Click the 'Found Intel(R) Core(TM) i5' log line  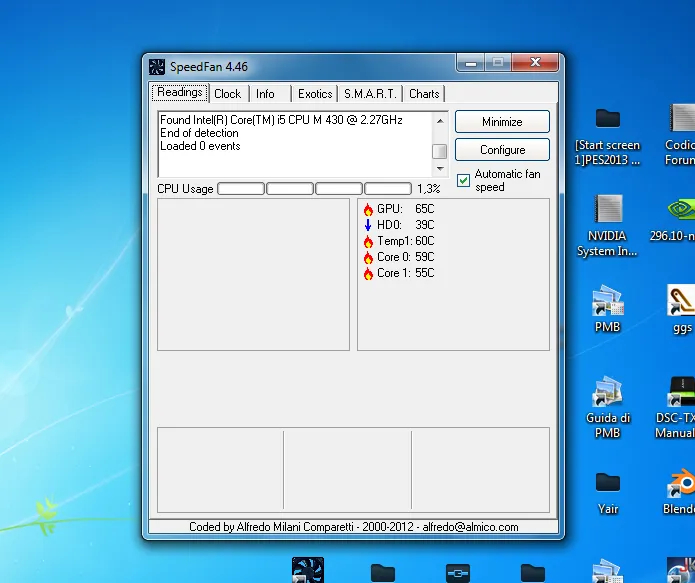281,120
